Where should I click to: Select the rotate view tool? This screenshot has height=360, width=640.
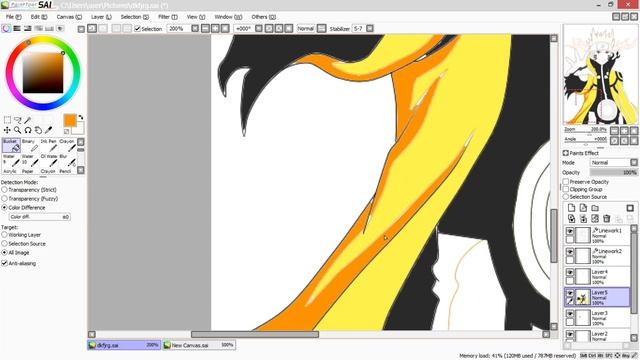28,130
